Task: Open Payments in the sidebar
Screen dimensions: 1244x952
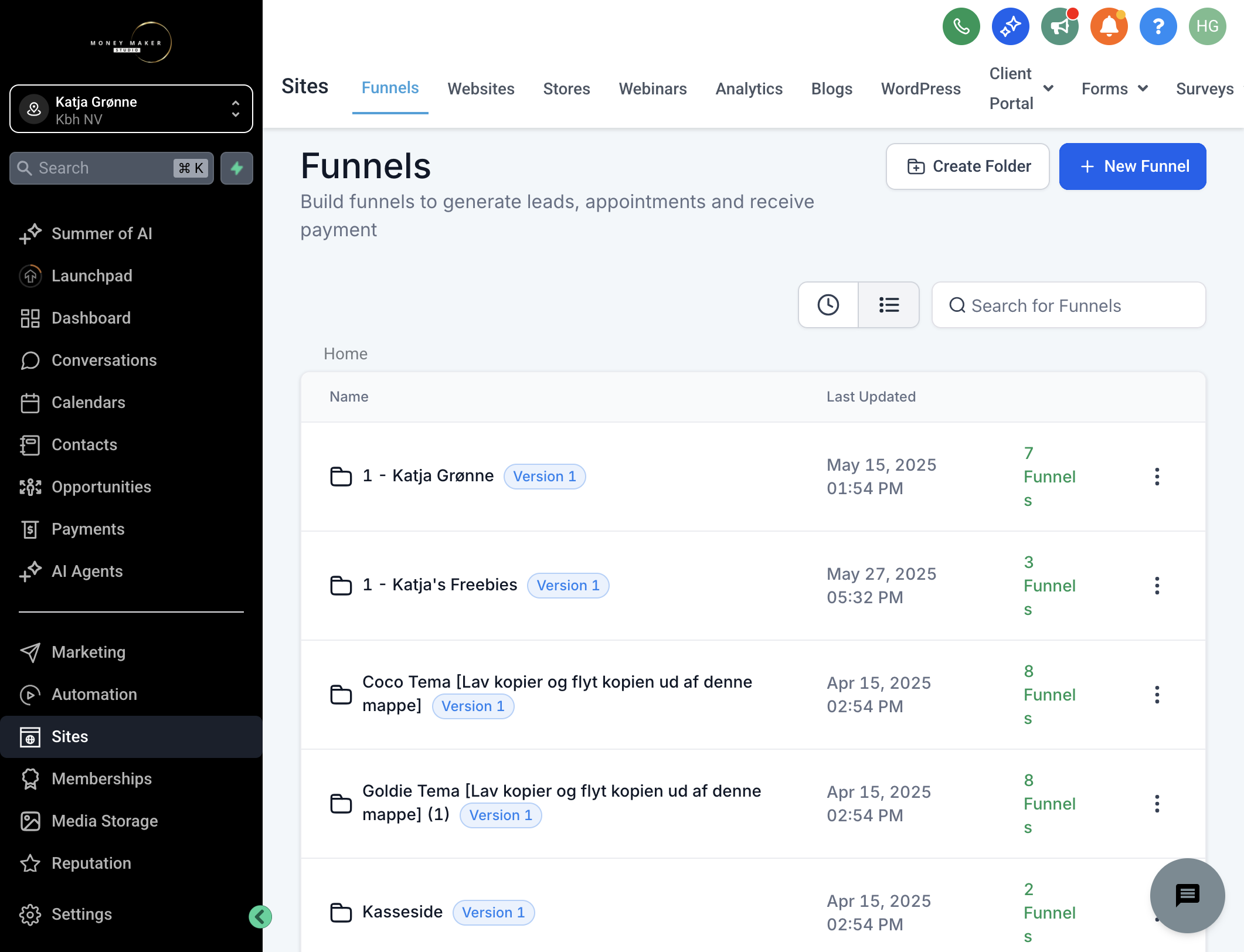Action: coord(131,529)
